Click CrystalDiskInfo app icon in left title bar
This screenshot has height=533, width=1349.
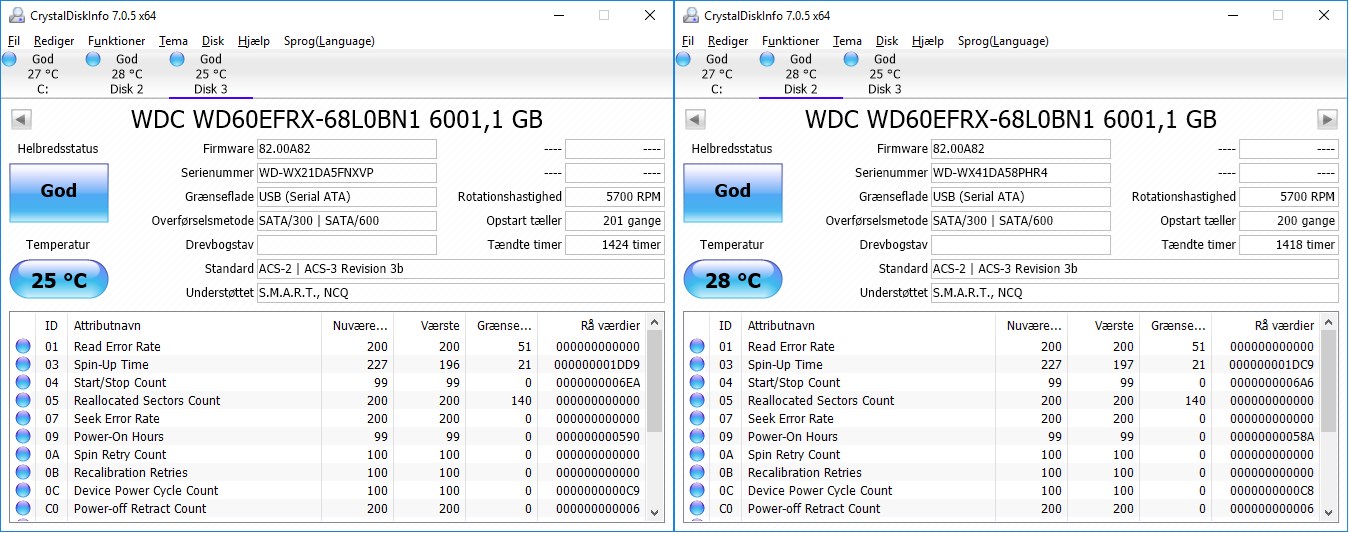15,15
